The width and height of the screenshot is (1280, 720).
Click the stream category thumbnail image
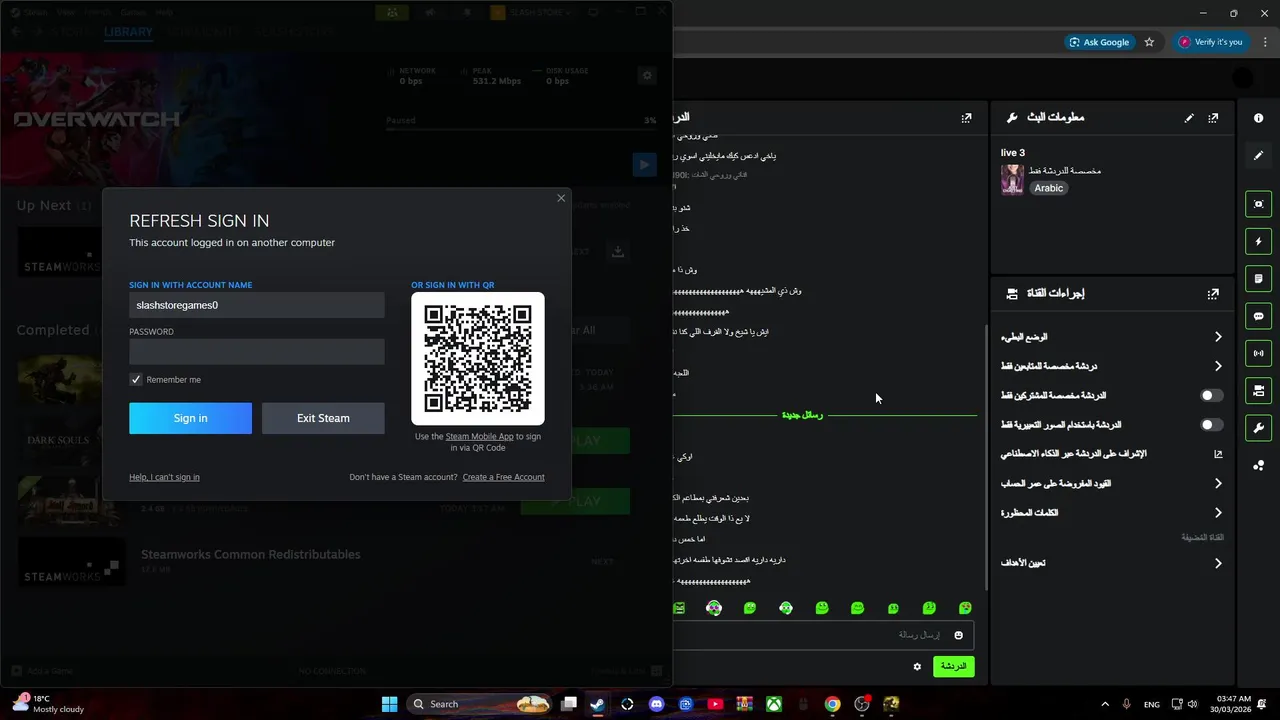click(x=1012, y=180)
